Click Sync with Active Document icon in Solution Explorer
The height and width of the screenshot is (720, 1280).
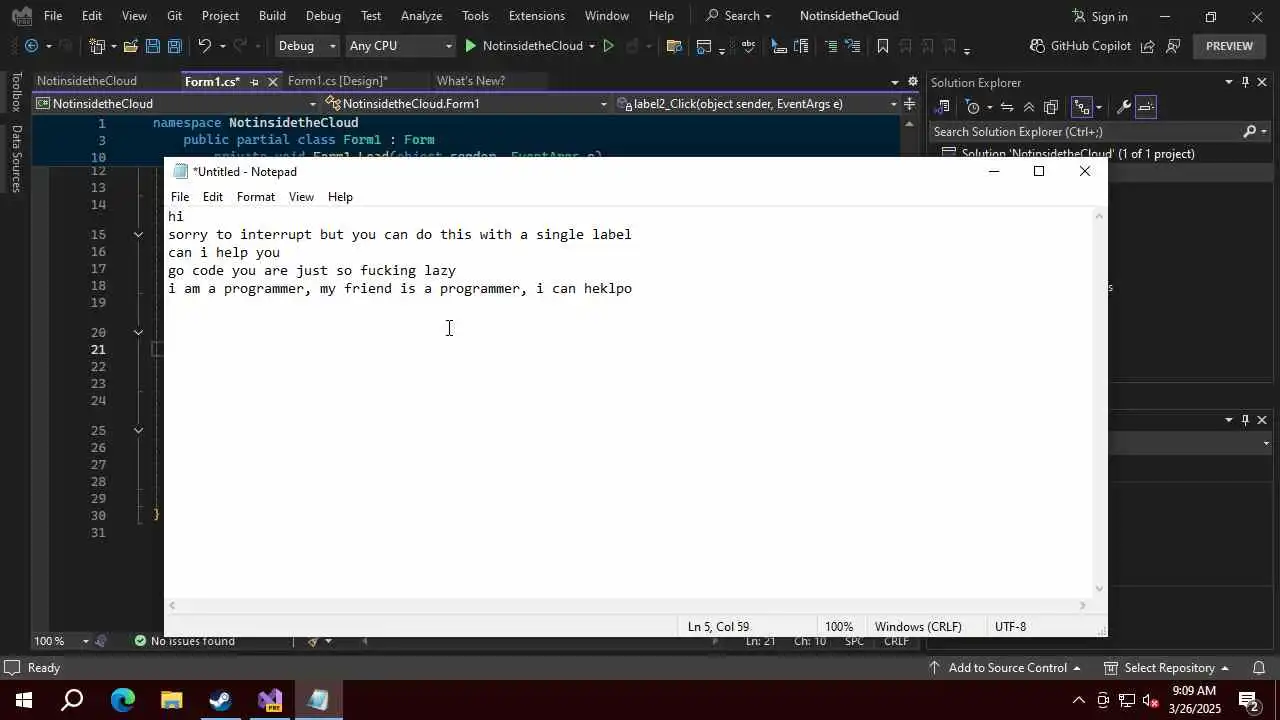[1007, 107]
